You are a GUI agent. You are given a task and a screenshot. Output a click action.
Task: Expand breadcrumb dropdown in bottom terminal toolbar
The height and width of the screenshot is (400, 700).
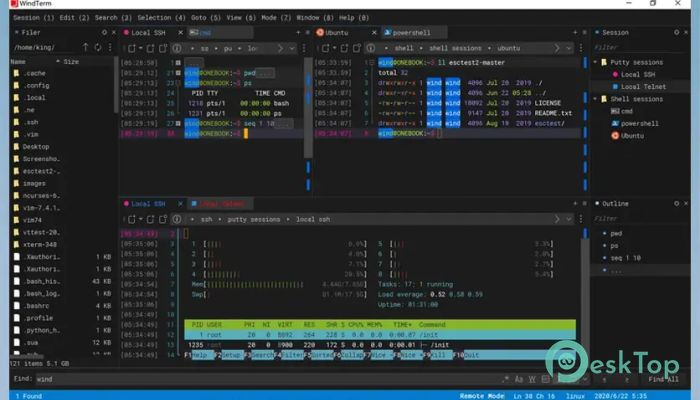click(x=568, y=219)
